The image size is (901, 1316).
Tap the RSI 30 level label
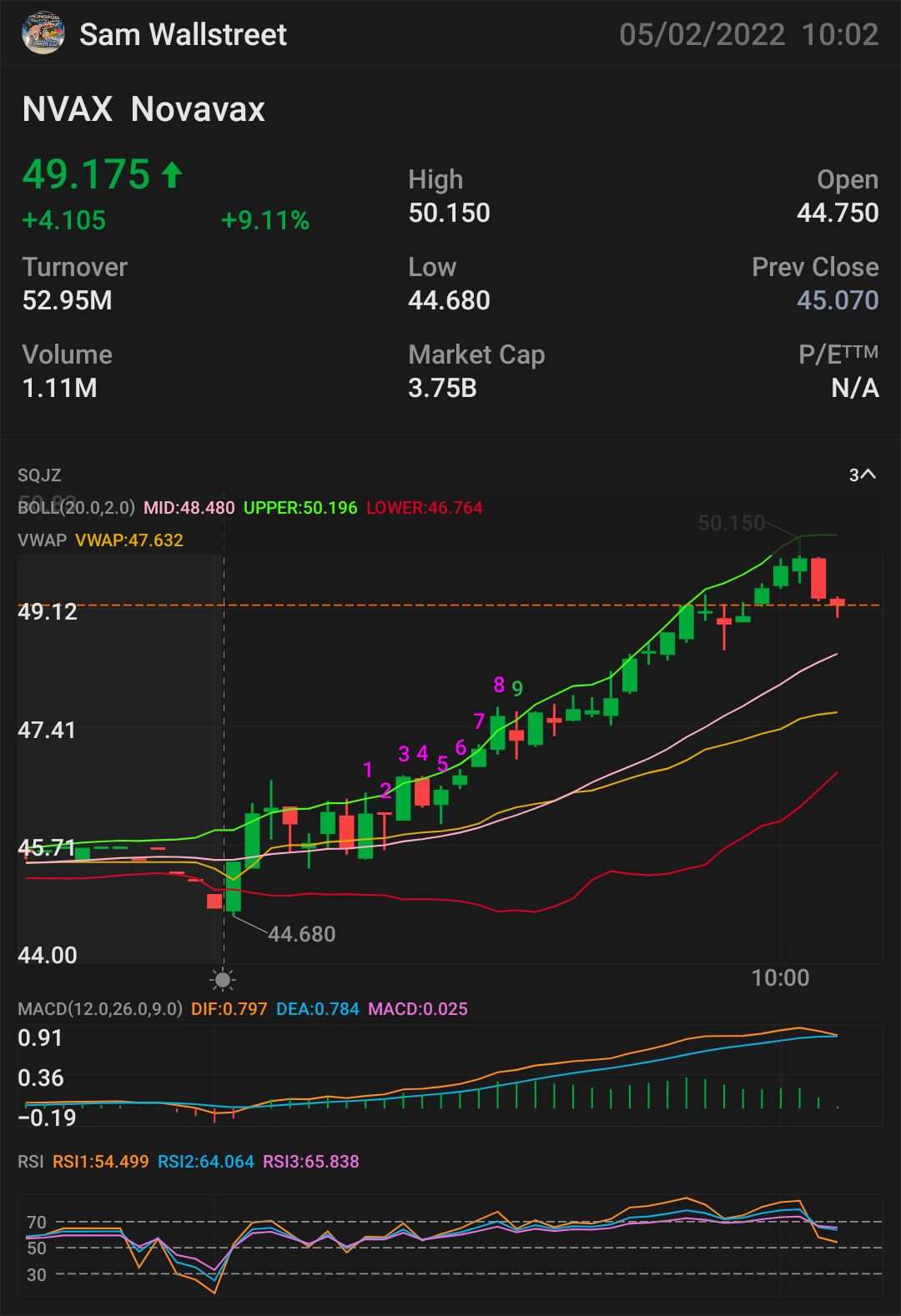(37, 1274)
